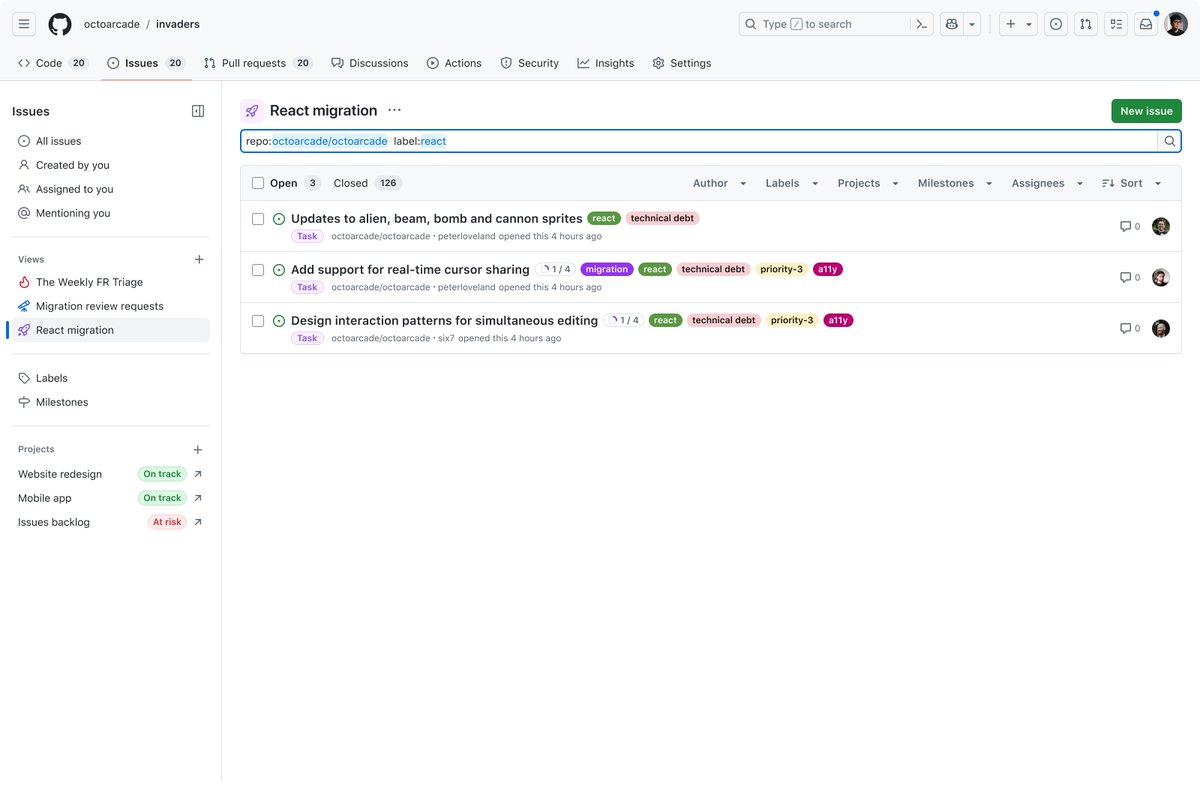Open 'Add support for real-time cursor sharing'
The height and width of the screenshot is (810, 1200).
pos(410,269)
